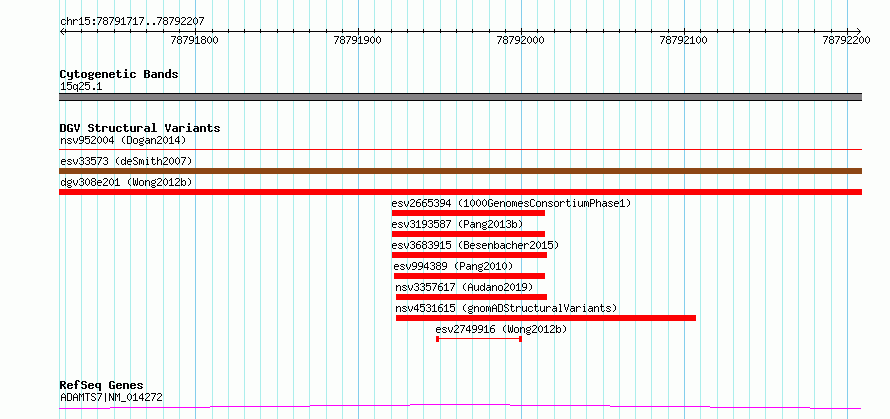This screenshot has height=419, width=890.
Task: Select the long red nsv4531615 bar
Action: tap(545, 318)
